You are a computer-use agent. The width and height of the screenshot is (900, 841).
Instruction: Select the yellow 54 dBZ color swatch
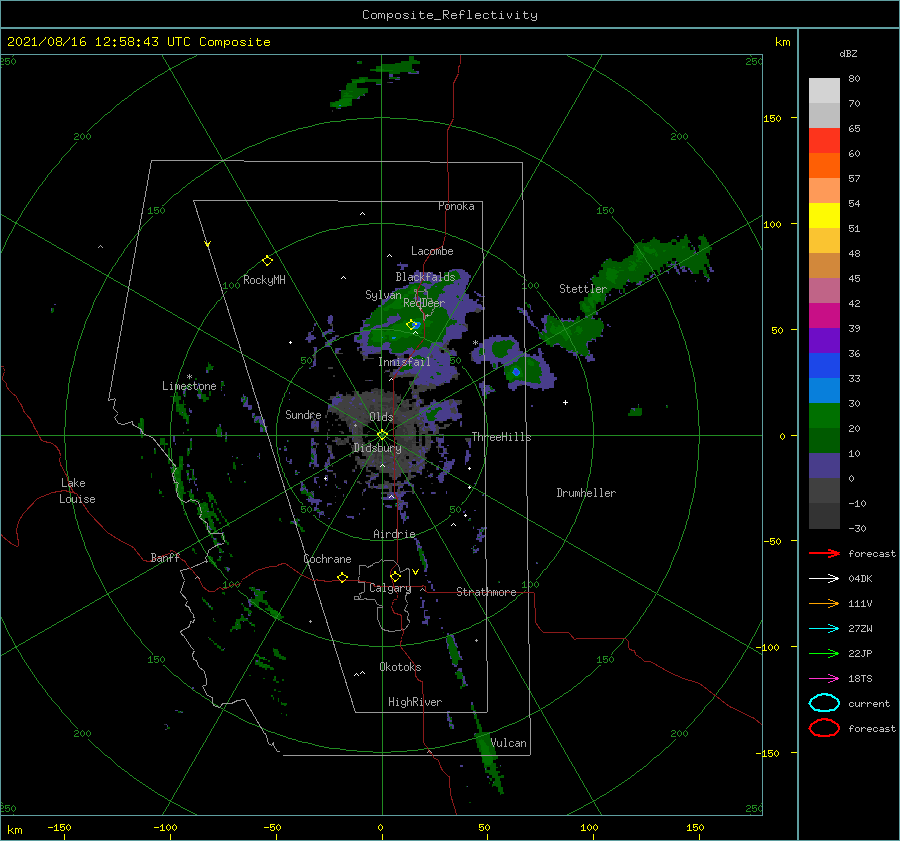[x=824, y=215]
